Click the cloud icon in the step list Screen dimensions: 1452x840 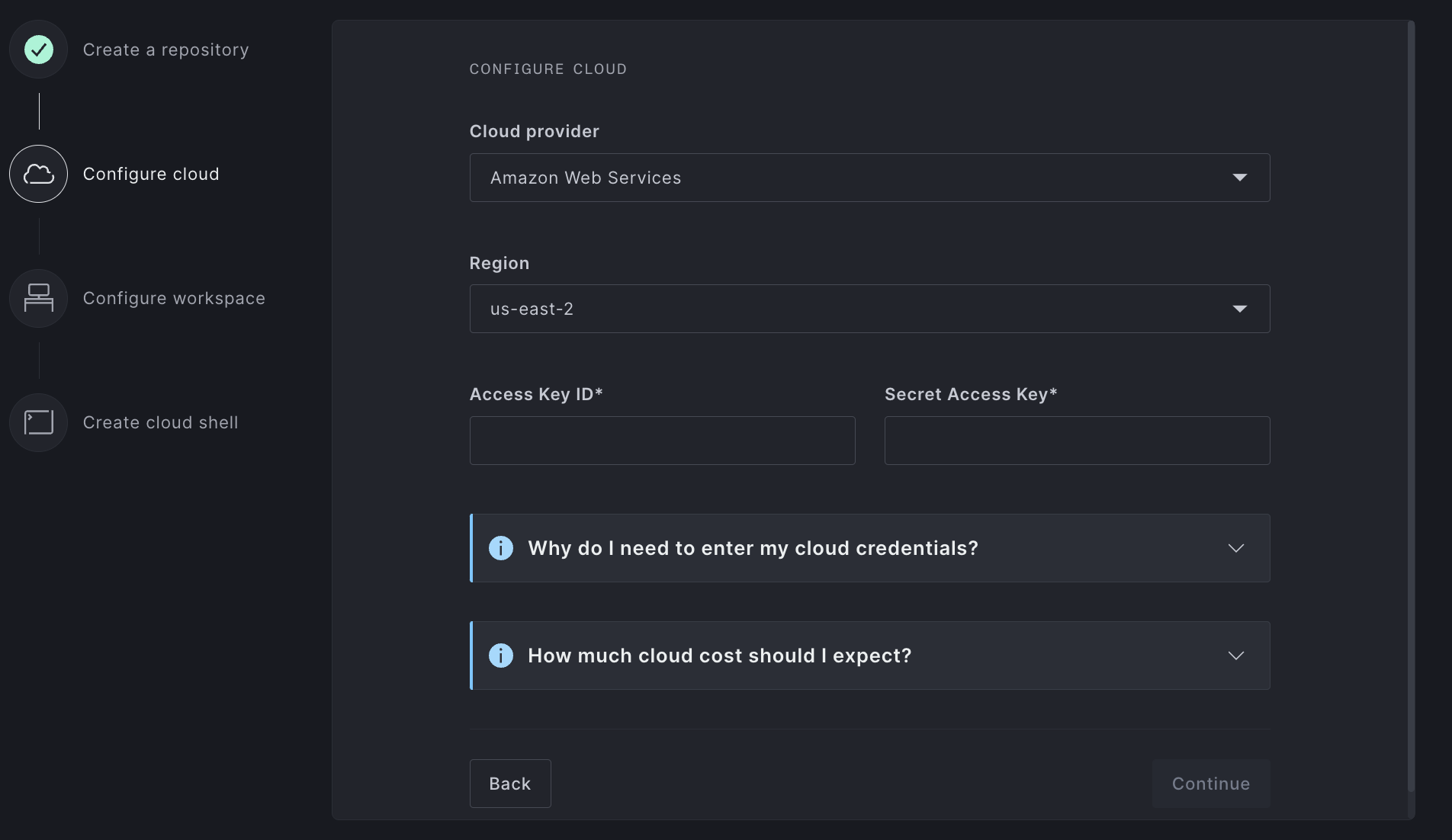tap(39, 174)
